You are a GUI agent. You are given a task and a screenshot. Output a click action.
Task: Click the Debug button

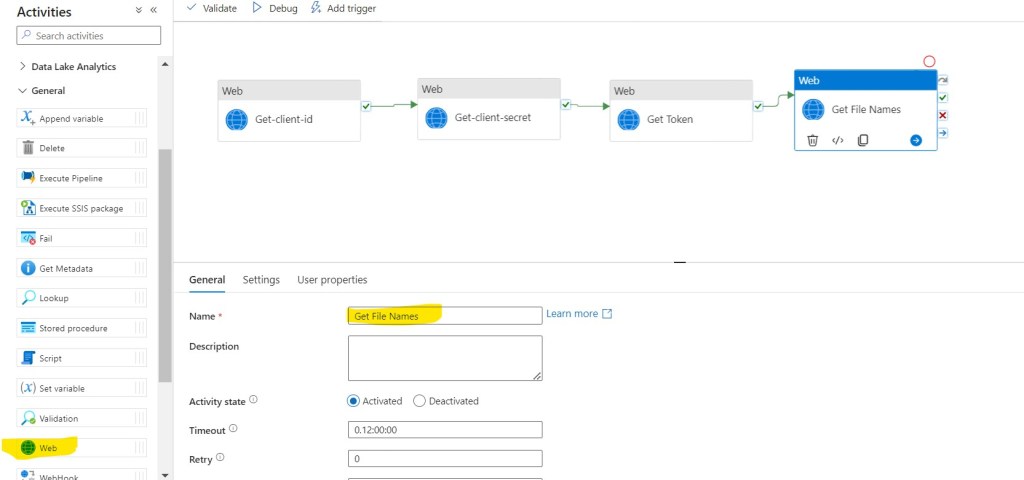tap(274, 8)
